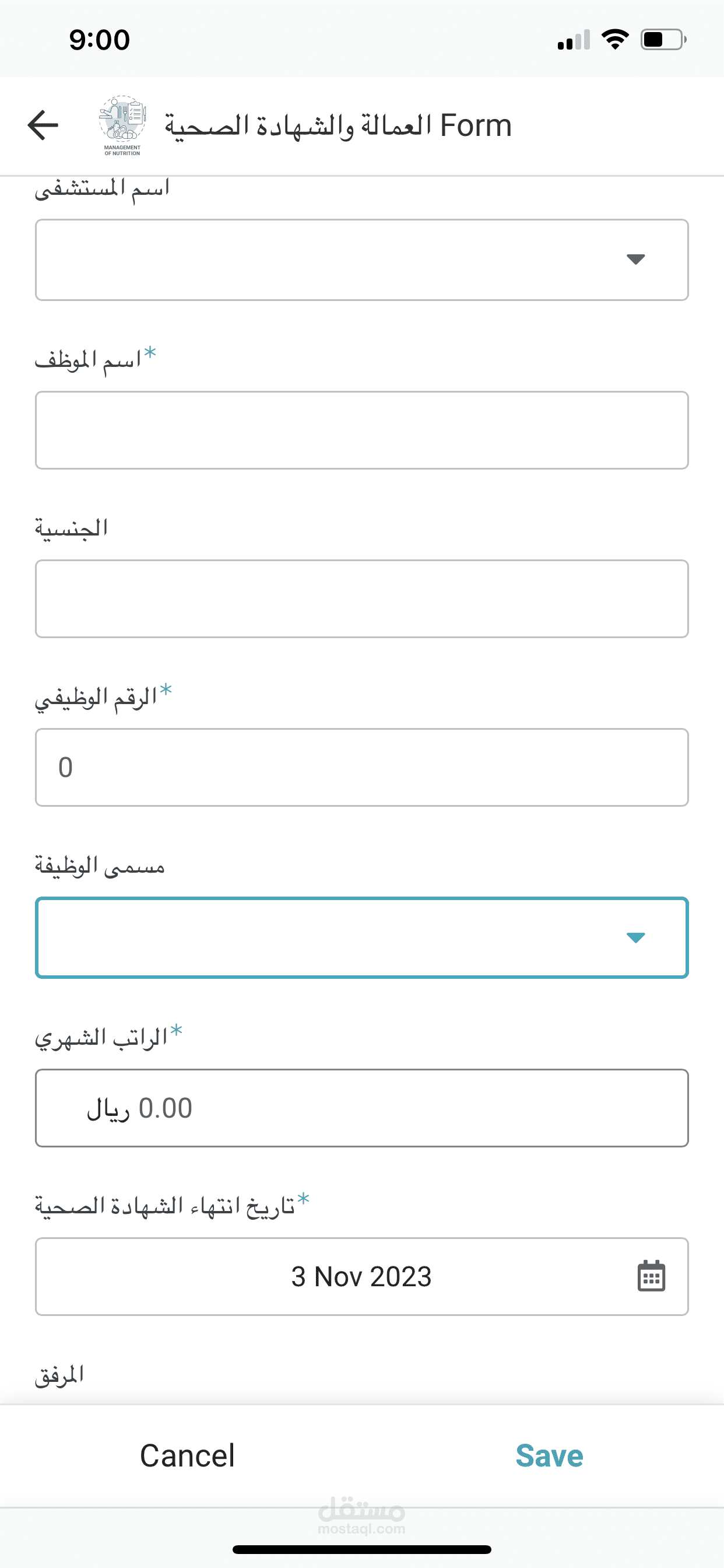The height and width of the screenshot is (1568, 724).
Task: Tap the battery status icon
Action: click(663, 40)
